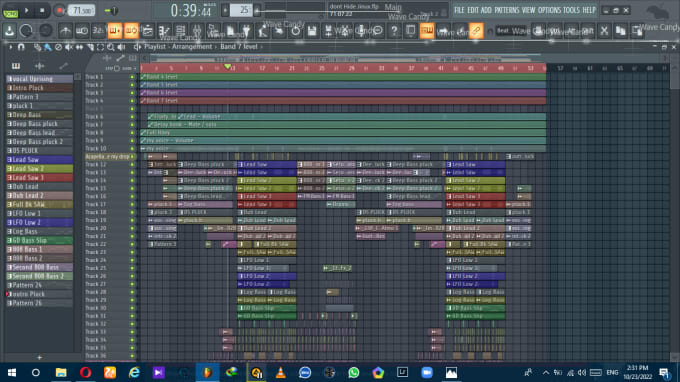Save the project with the floppy disk icon

coord(312,31)
